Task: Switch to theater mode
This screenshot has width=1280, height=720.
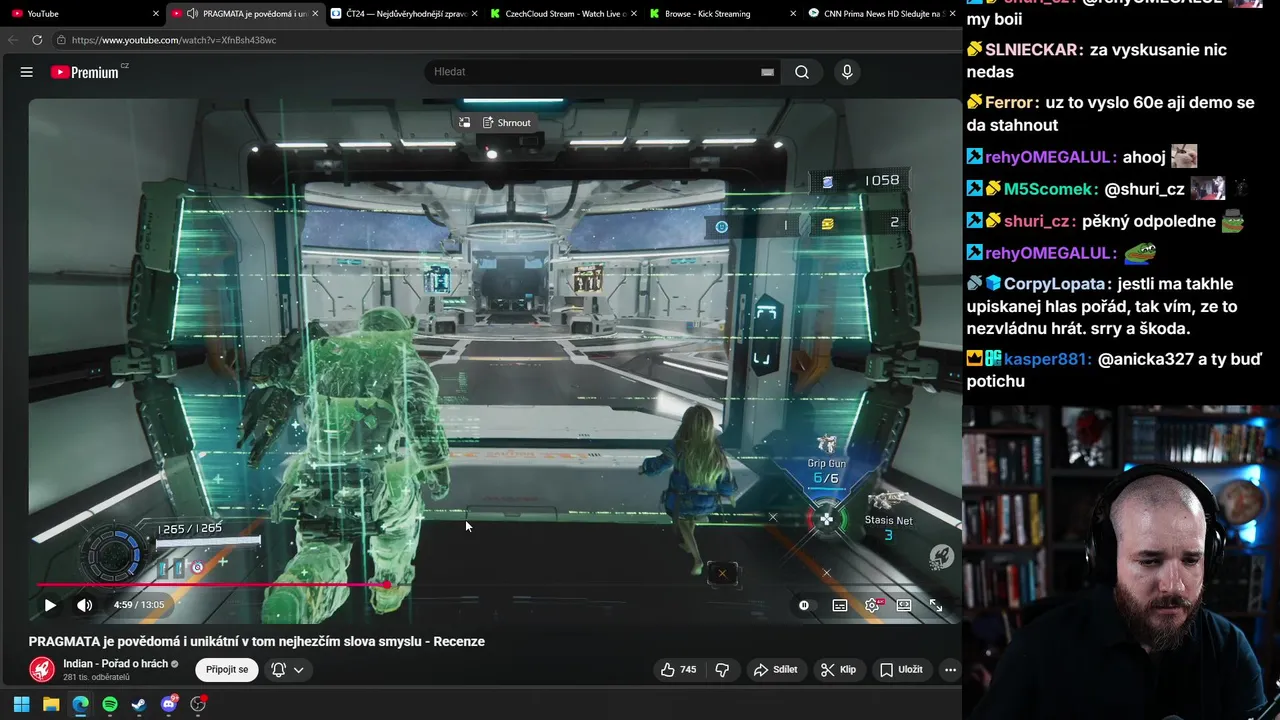Action: click(904, 605)
